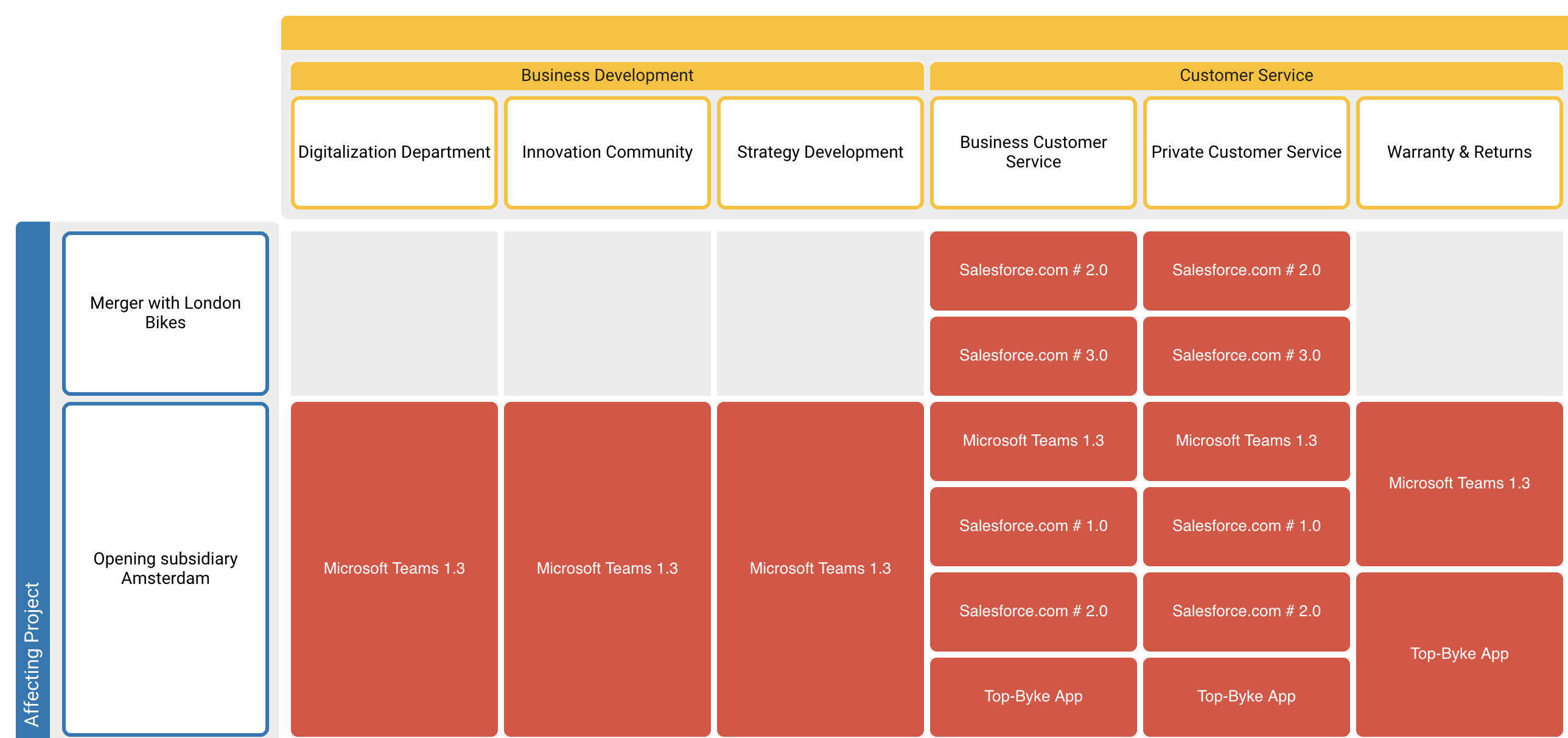The image size is (1568, 738).
Task: Click the Business Development group bar
Action: click(x=607, y=76)
